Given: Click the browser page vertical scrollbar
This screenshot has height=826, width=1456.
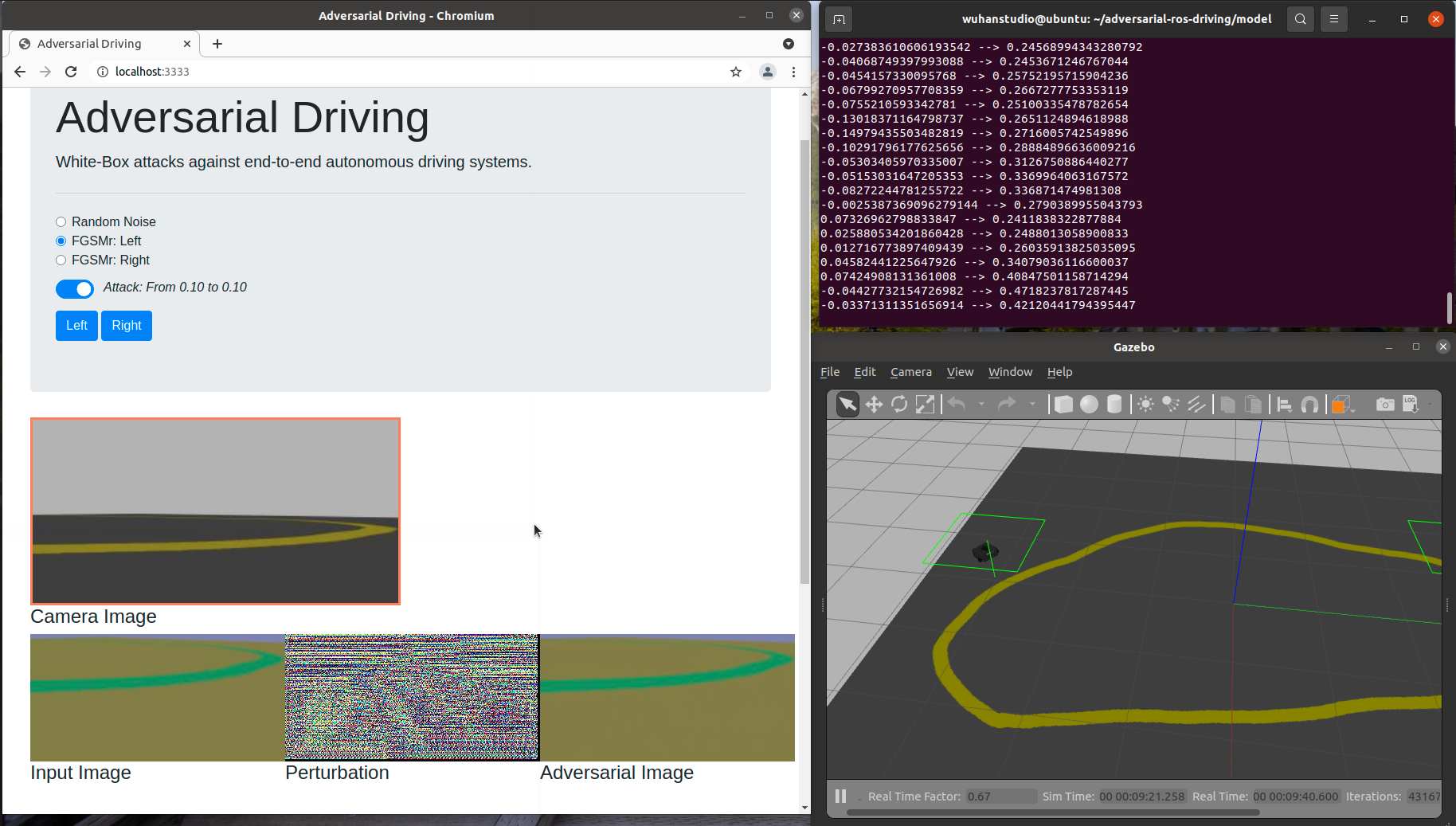Looking at the screenshot, I should pyautogui.click(x=804, y=362).
